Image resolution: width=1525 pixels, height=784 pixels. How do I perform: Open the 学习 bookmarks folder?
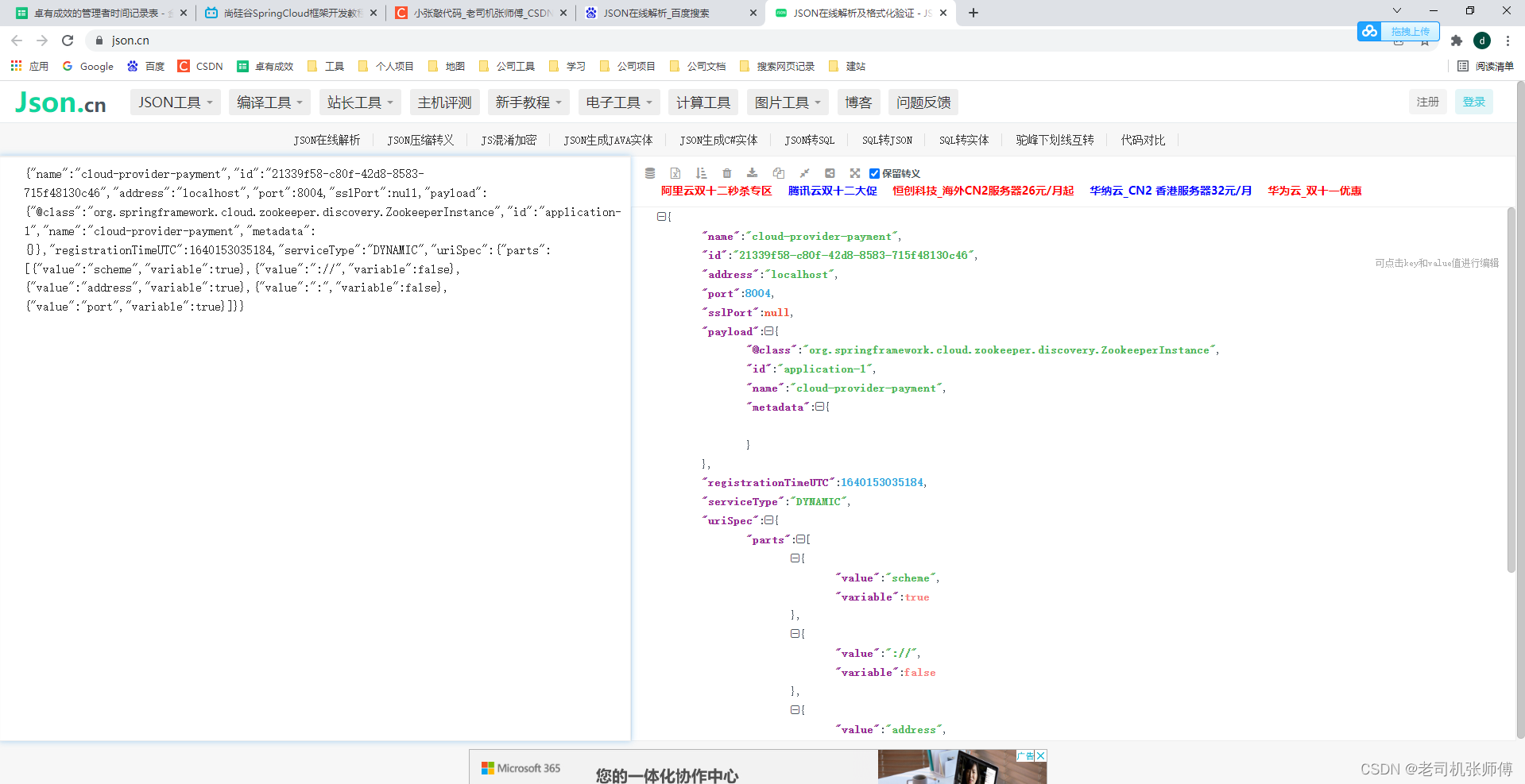[567, 66]
